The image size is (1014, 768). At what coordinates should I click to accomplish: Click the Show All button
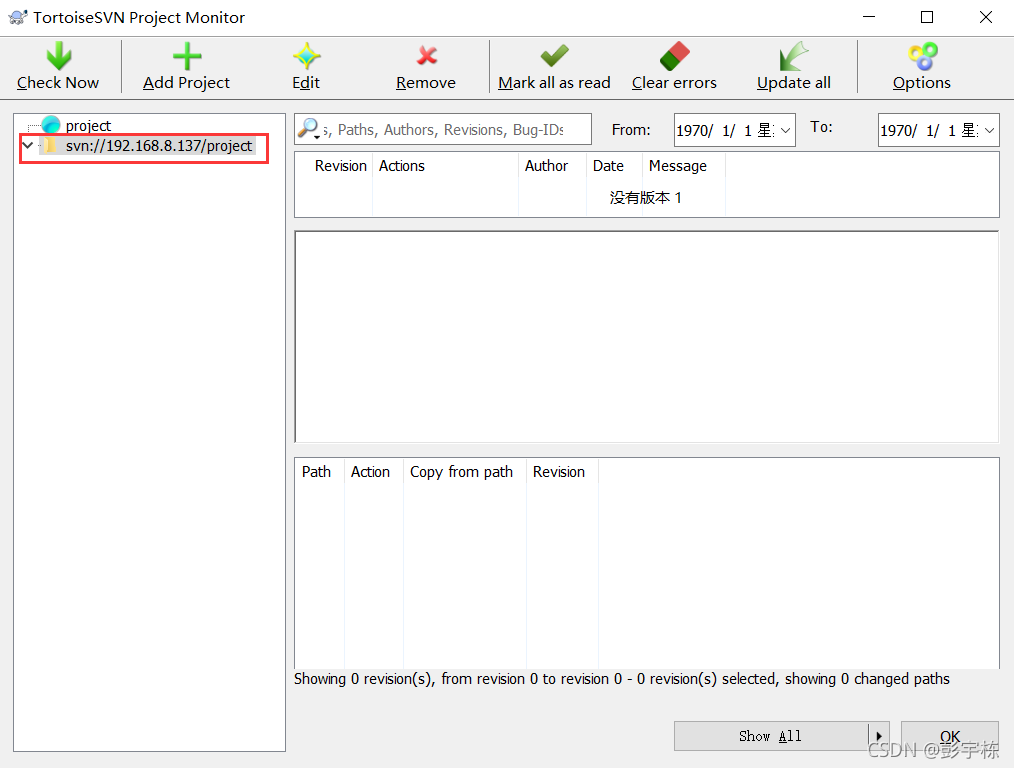(771, 736)
